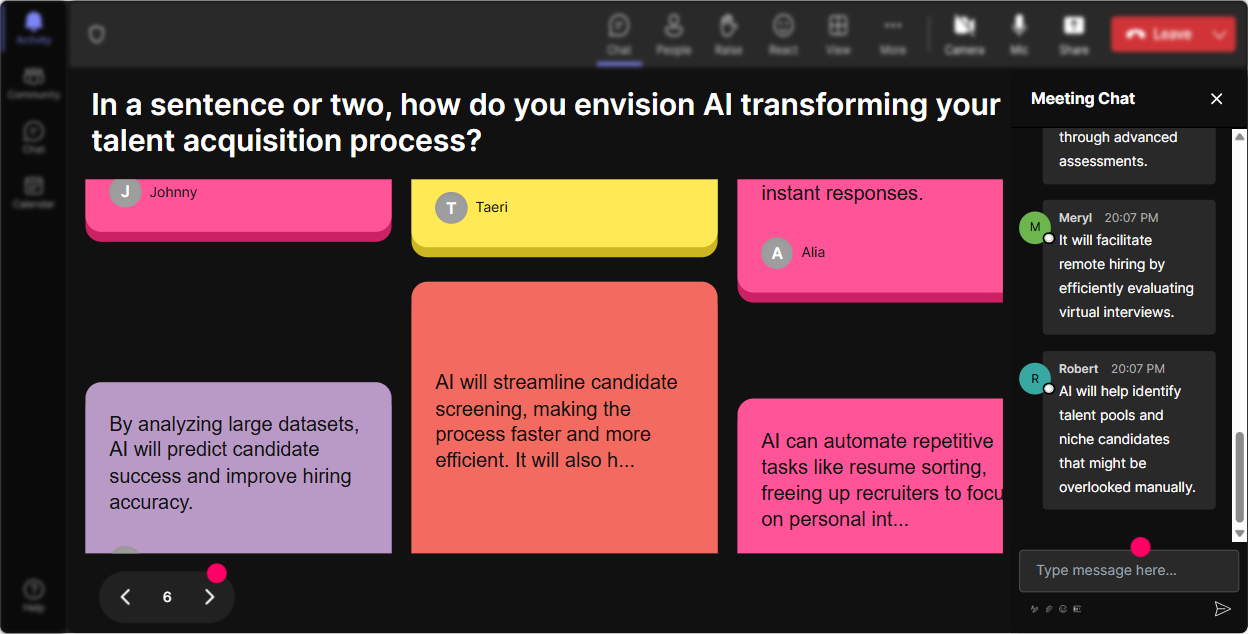This screenshot has height=634, width=1248.
Task: Go to the next slide
Action: [209, 597]
